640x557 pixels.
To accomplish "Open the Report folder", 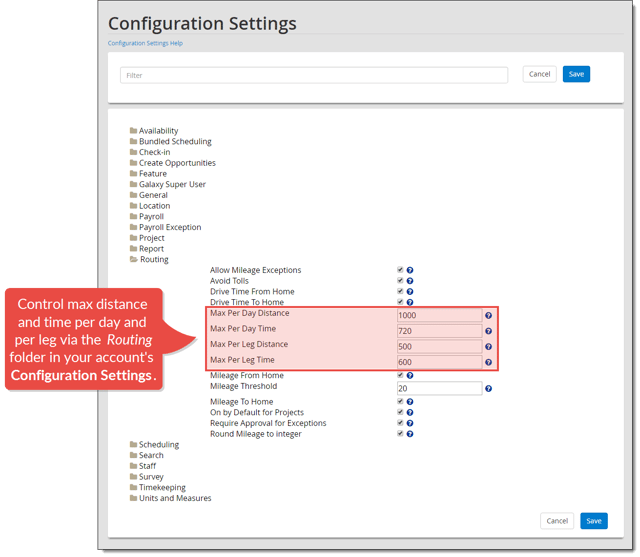I will (x=147, y=249).
